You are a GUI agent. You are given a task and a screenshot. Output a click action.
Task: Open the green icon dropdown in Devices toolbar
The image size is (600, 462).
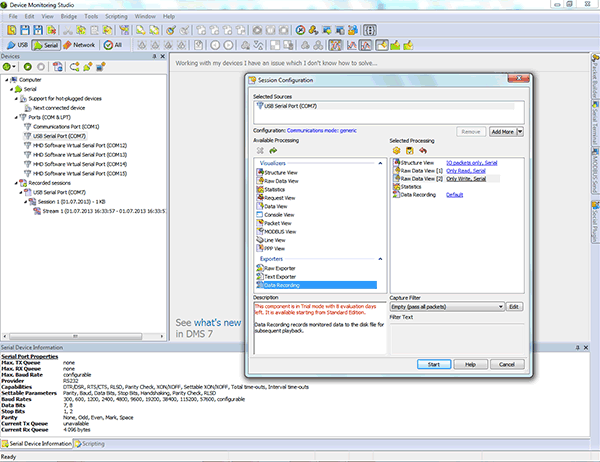click(14, 67)
